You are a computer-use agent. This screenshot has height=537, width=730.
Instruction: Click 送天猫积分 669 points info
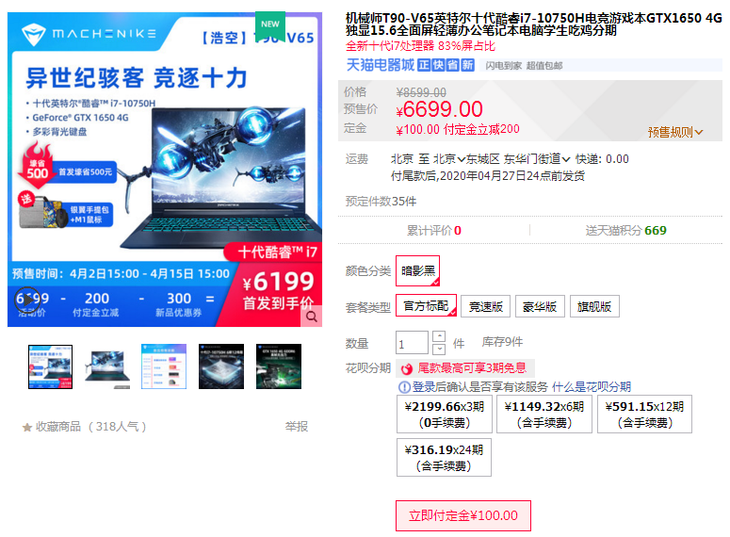point(626,231)
